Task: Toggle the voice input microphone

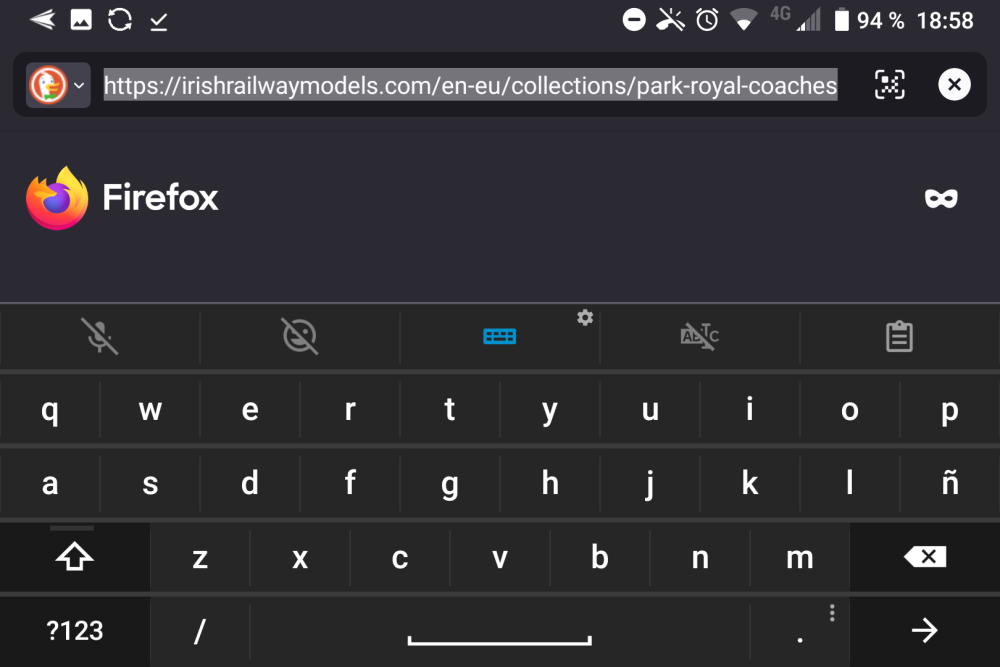Action: [100, 337]
